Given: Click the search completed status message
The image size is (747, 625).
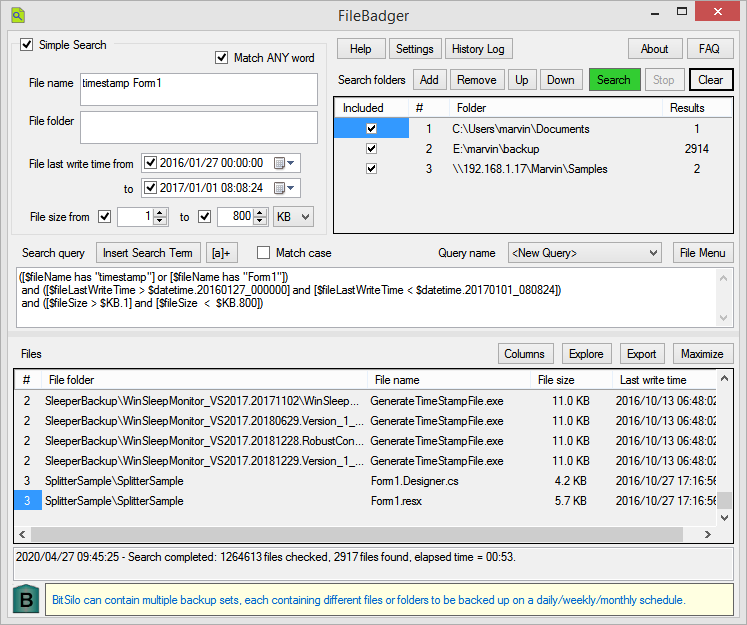Looking at the screenshot, I should 266,557.
